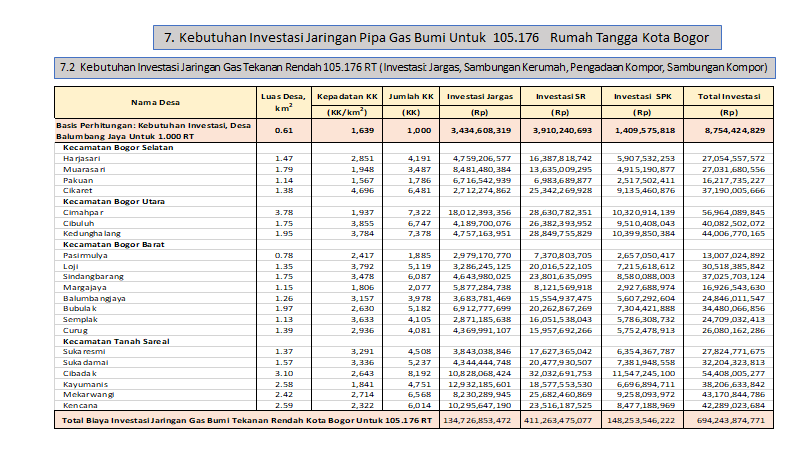This screenshot has width=800, height=450.
Task: Select Cibuluh kepadatan value 3,855
Action: pyautogui.click(x=362, y=223)
